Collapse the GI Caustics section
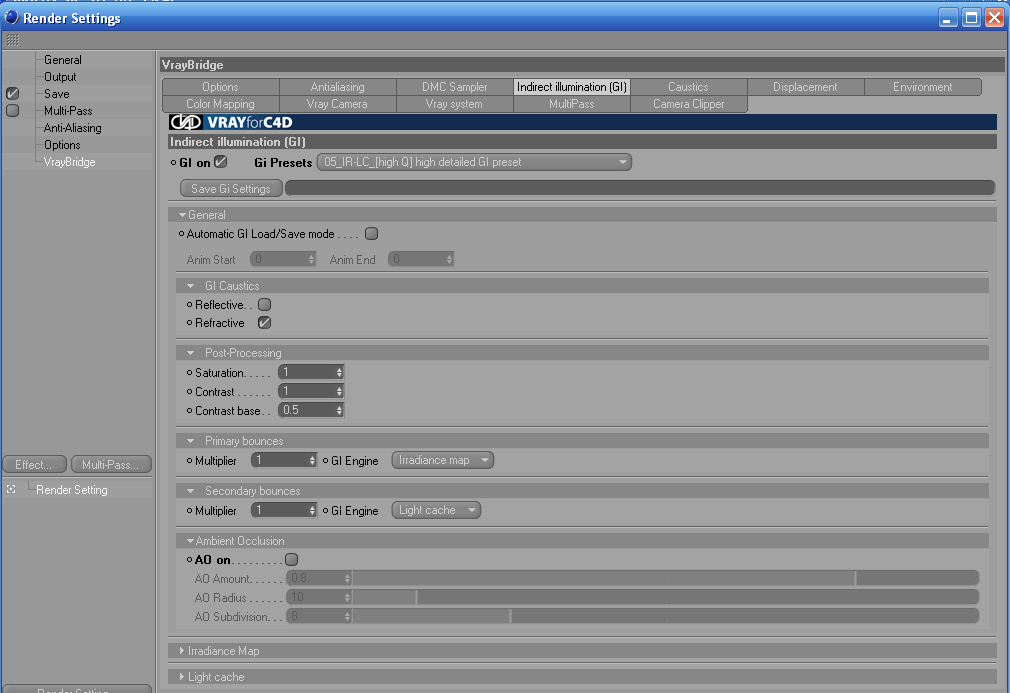 [191, 286]
